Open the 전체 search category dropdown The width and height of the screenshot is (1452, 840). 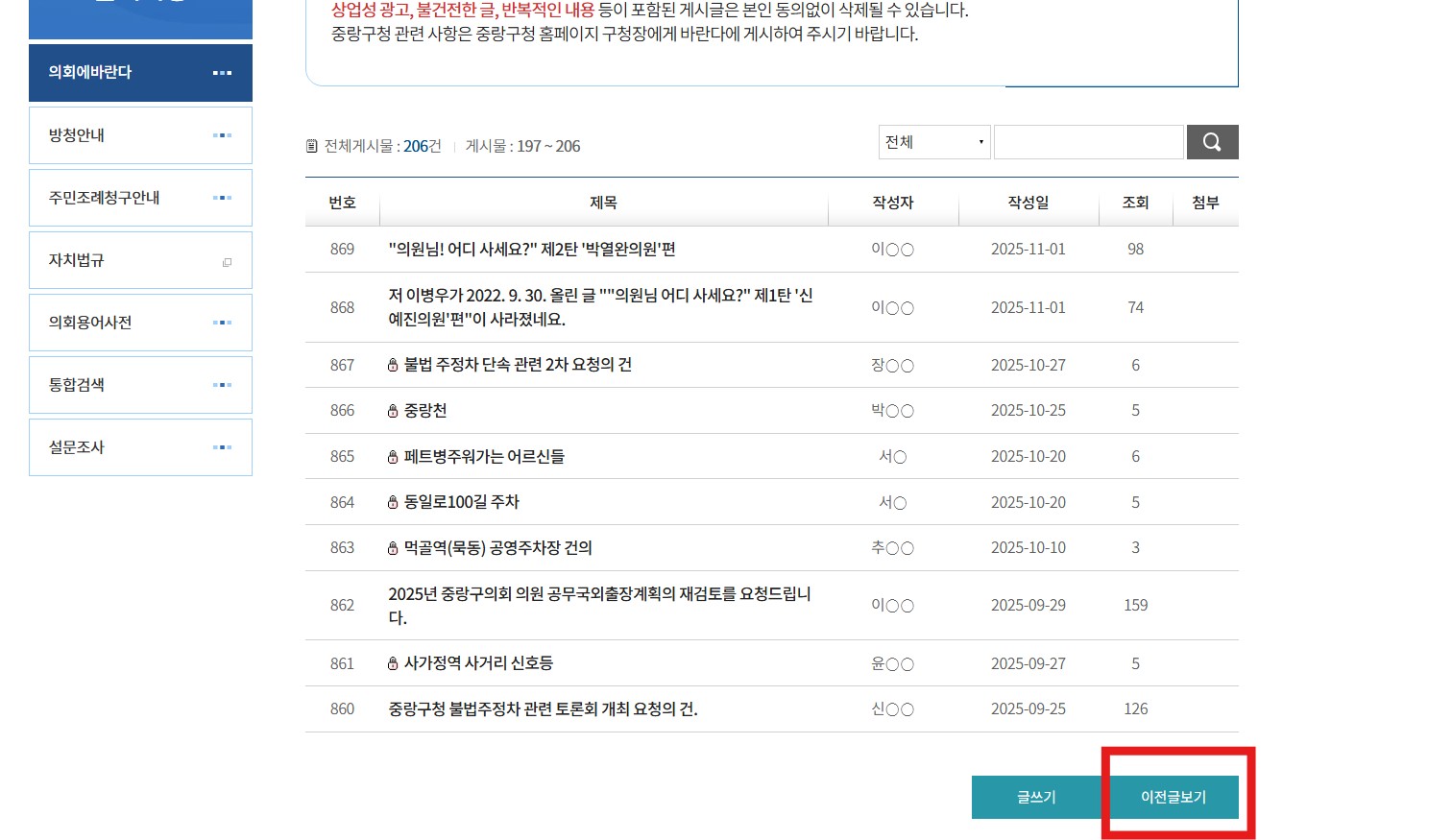(934, 142)
